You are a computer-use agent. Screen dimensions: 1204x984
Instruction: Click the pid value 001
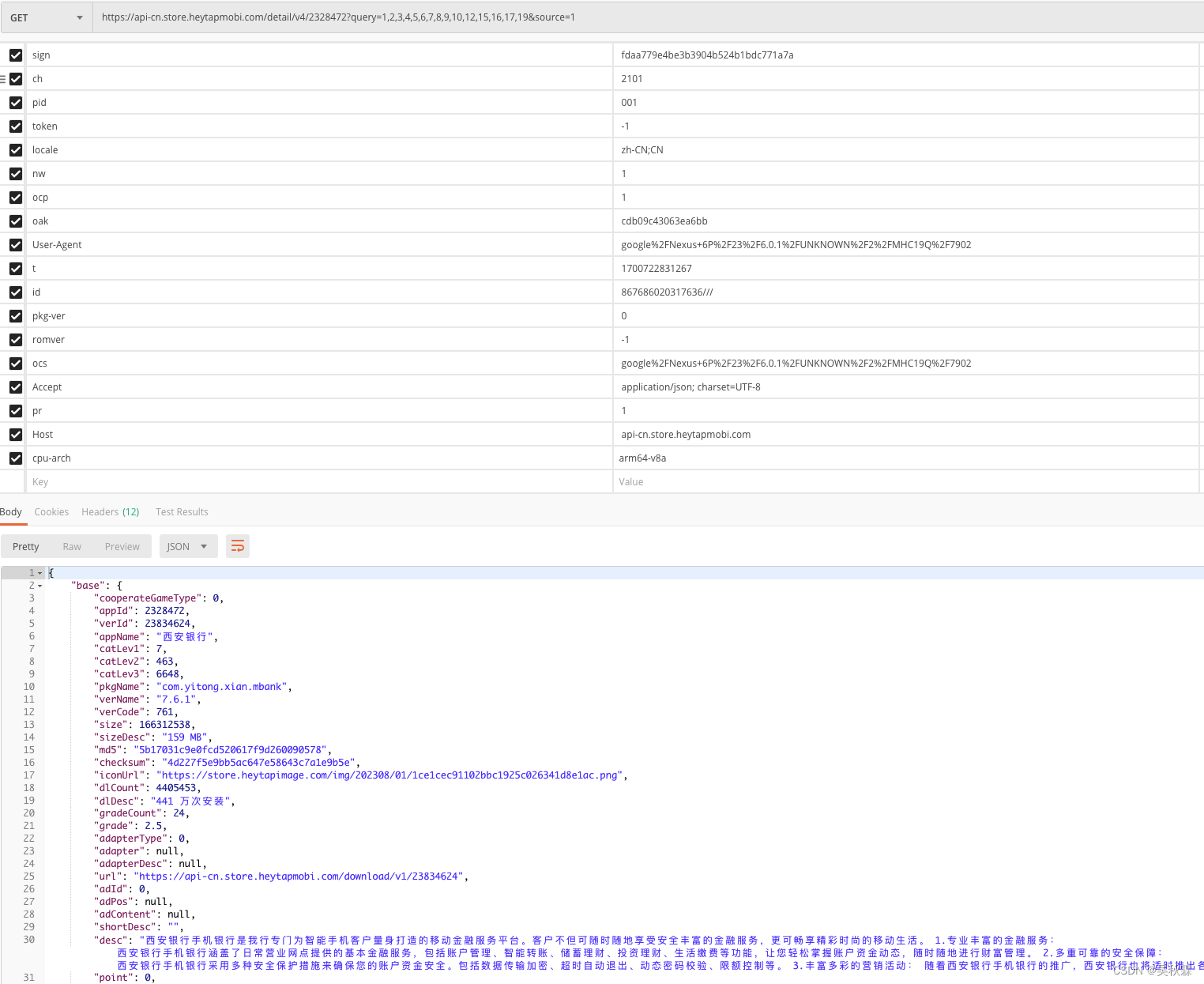point(629,103)
